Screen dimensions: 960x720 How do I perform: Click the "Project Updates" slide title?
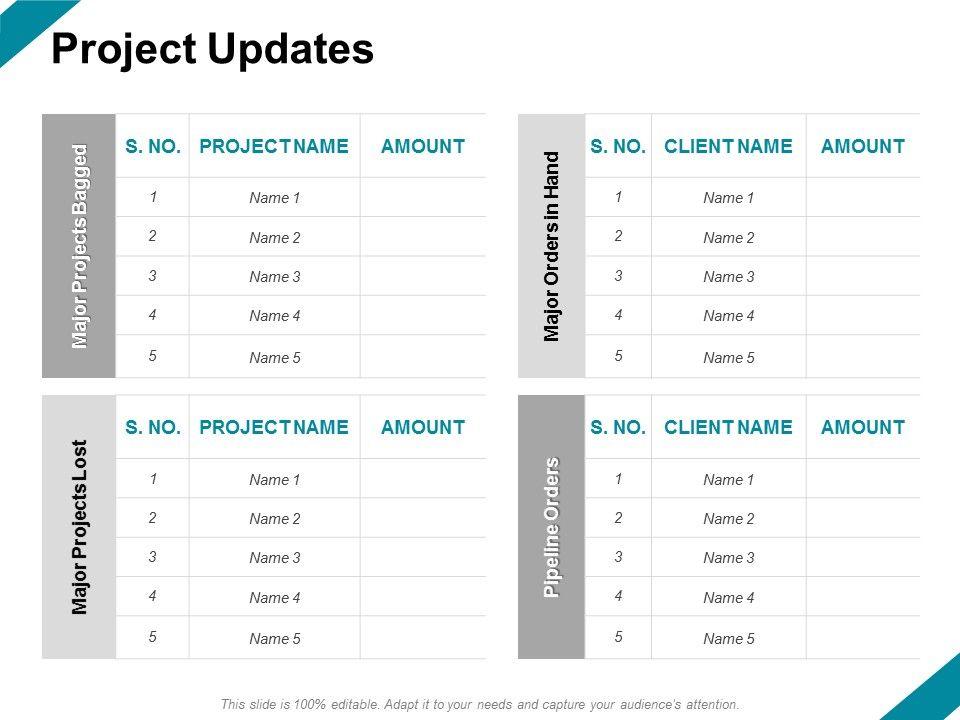[x=212, y=49]
